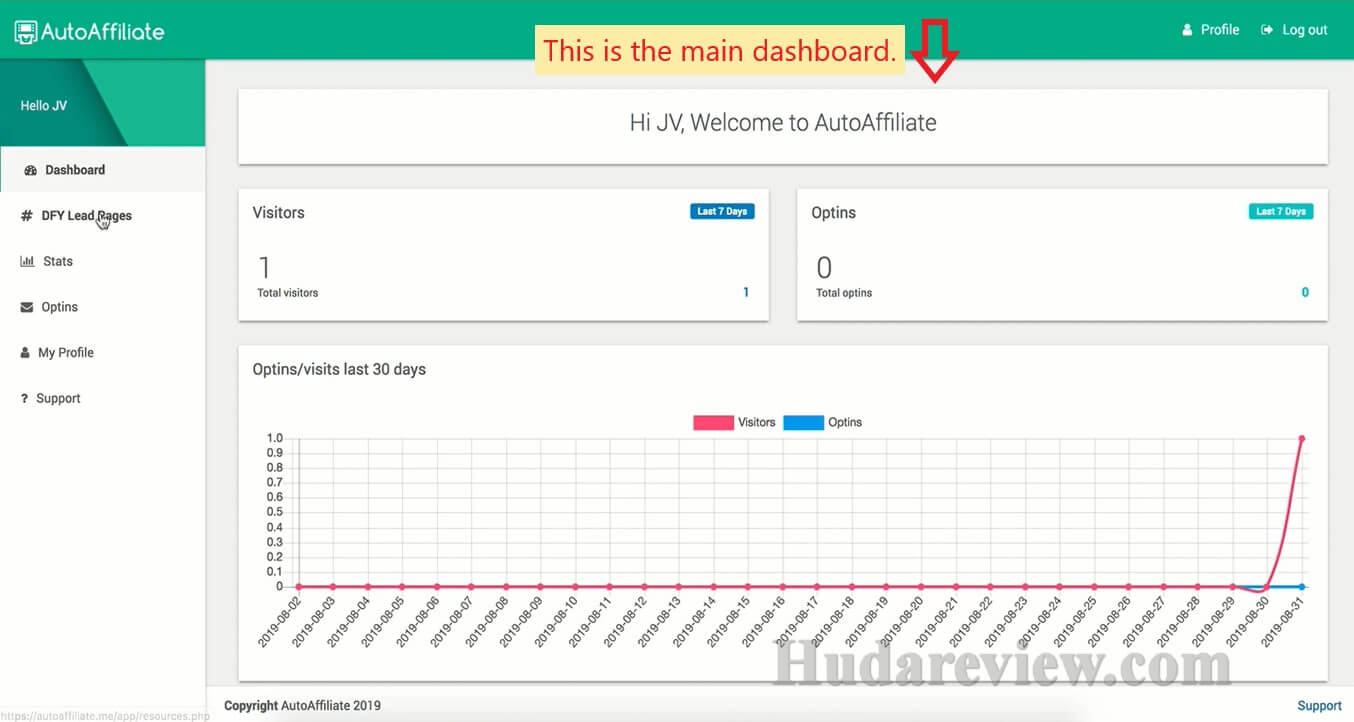This screenshot has height=722, width=1354.
Task: Click the Optins envelope icon
Action: pos(27,307)
